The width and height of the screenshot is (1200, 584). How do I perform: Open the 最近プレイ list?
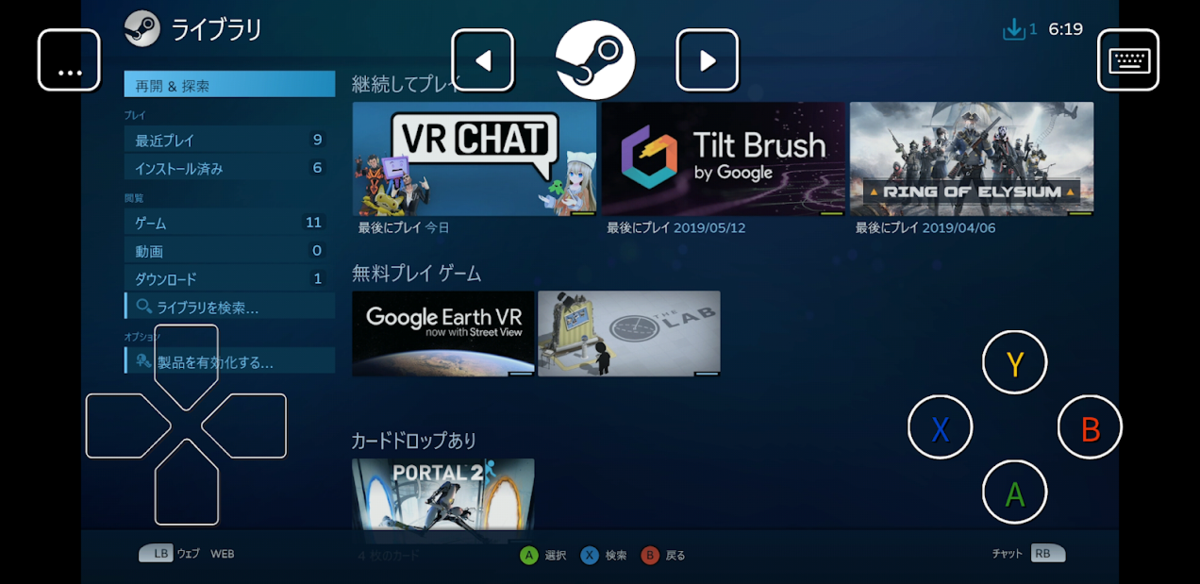[229, 140]
